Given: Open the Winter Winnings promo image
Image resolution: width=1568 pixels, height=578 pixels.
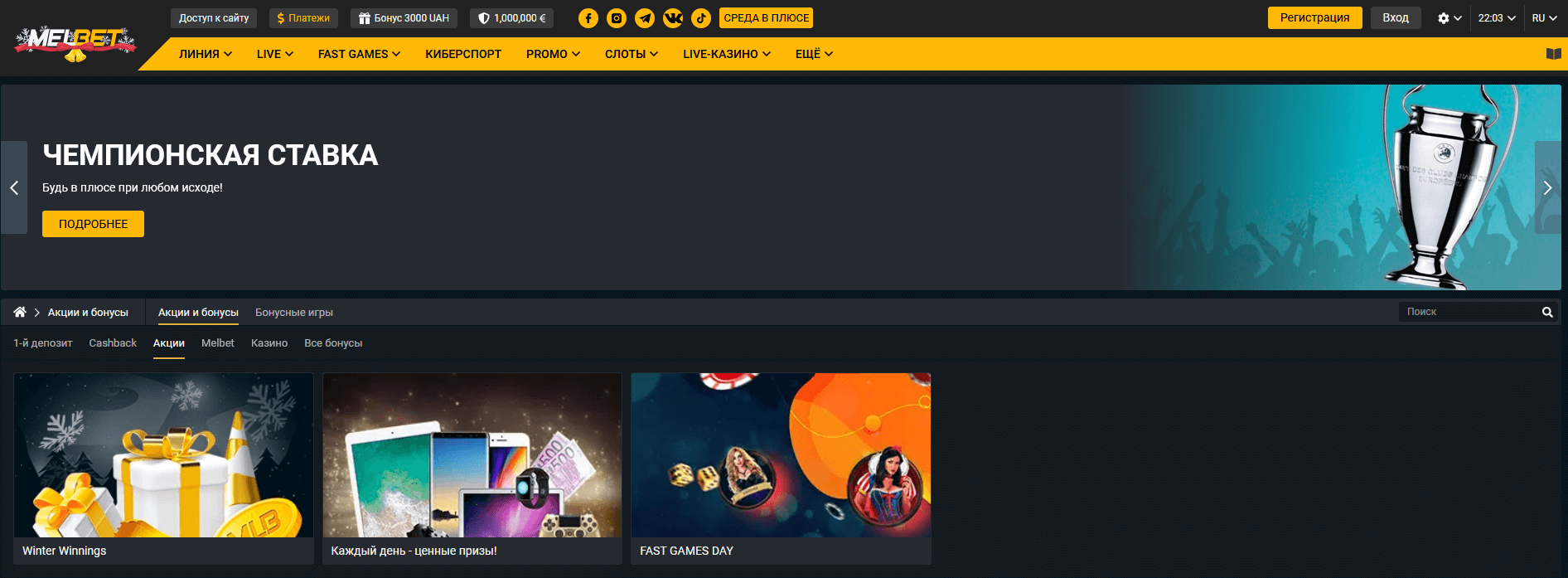Looking at the screenshot, I should pyautogui.click(x=163, y=455).
